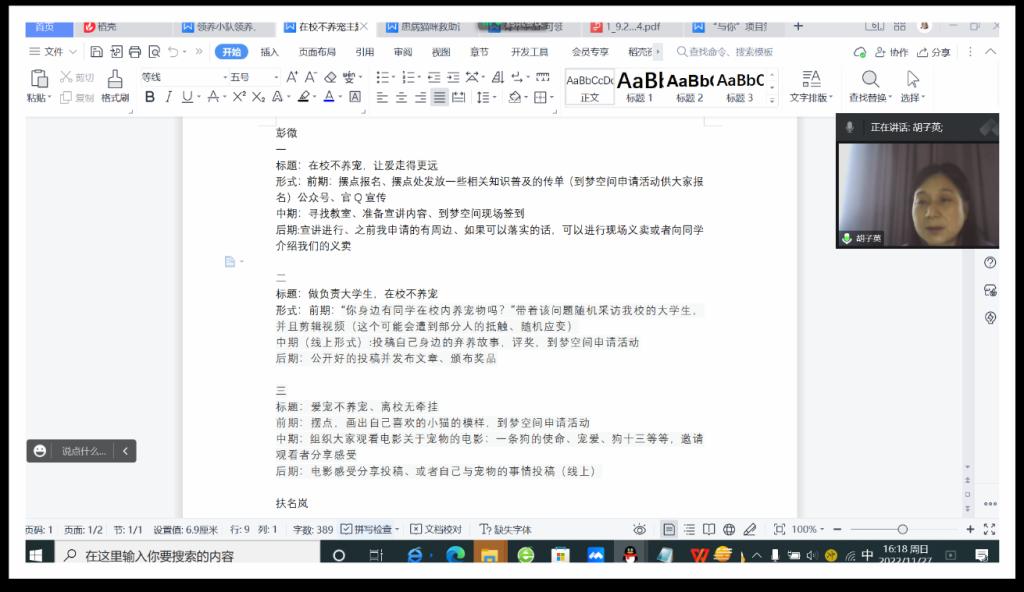Click the Format Painter (格式刷) icon

pos(115,79)
